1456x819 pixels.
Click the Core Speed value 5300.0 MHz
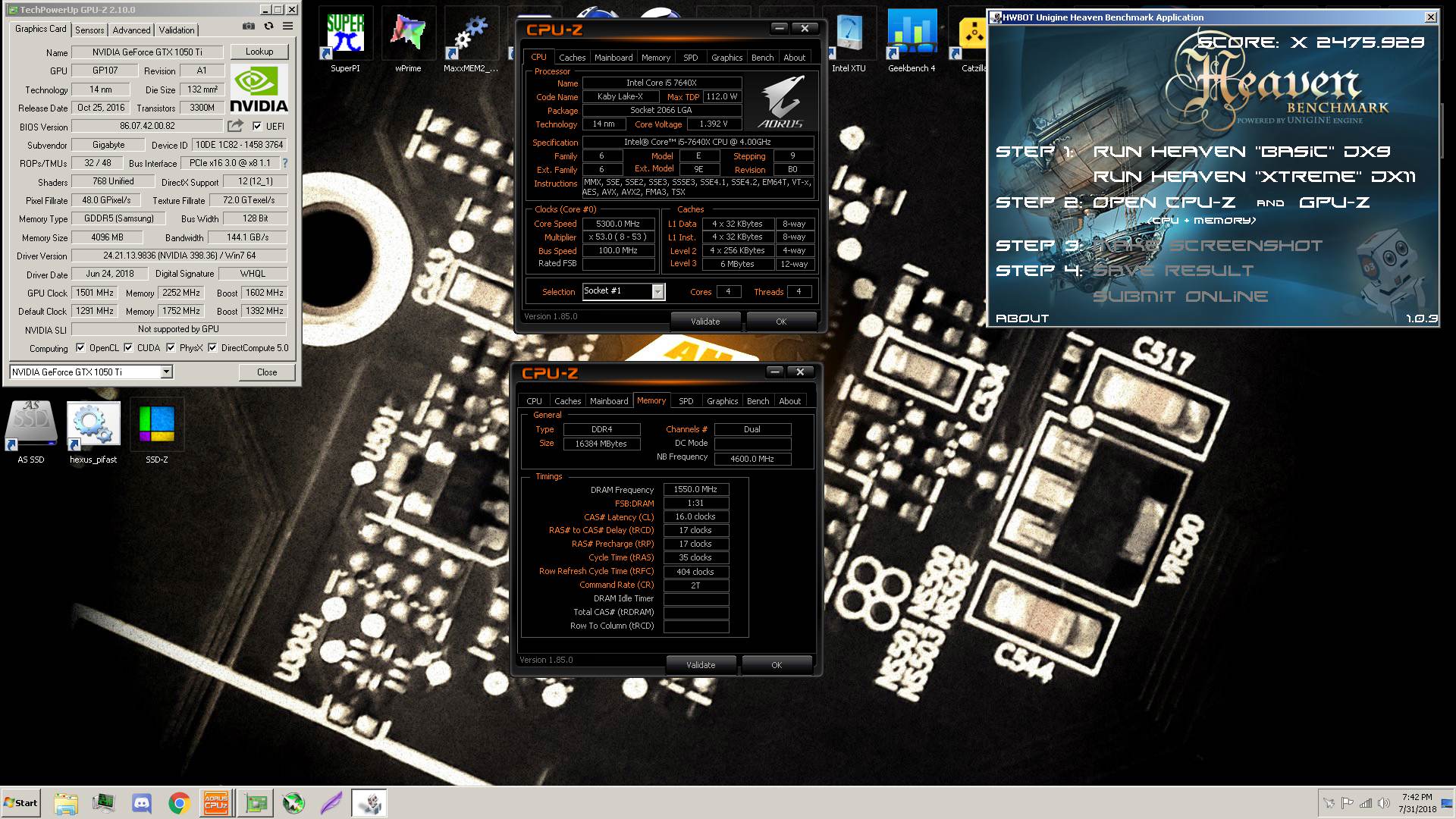coord(618,224)
